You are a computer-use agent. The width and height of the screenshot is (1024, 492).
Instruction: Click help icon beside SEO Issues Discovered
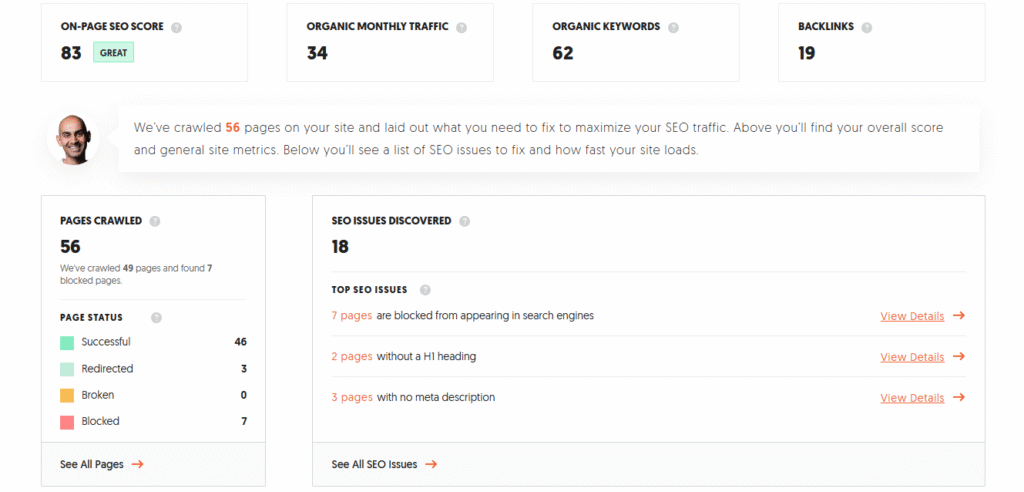coord(464,221)
